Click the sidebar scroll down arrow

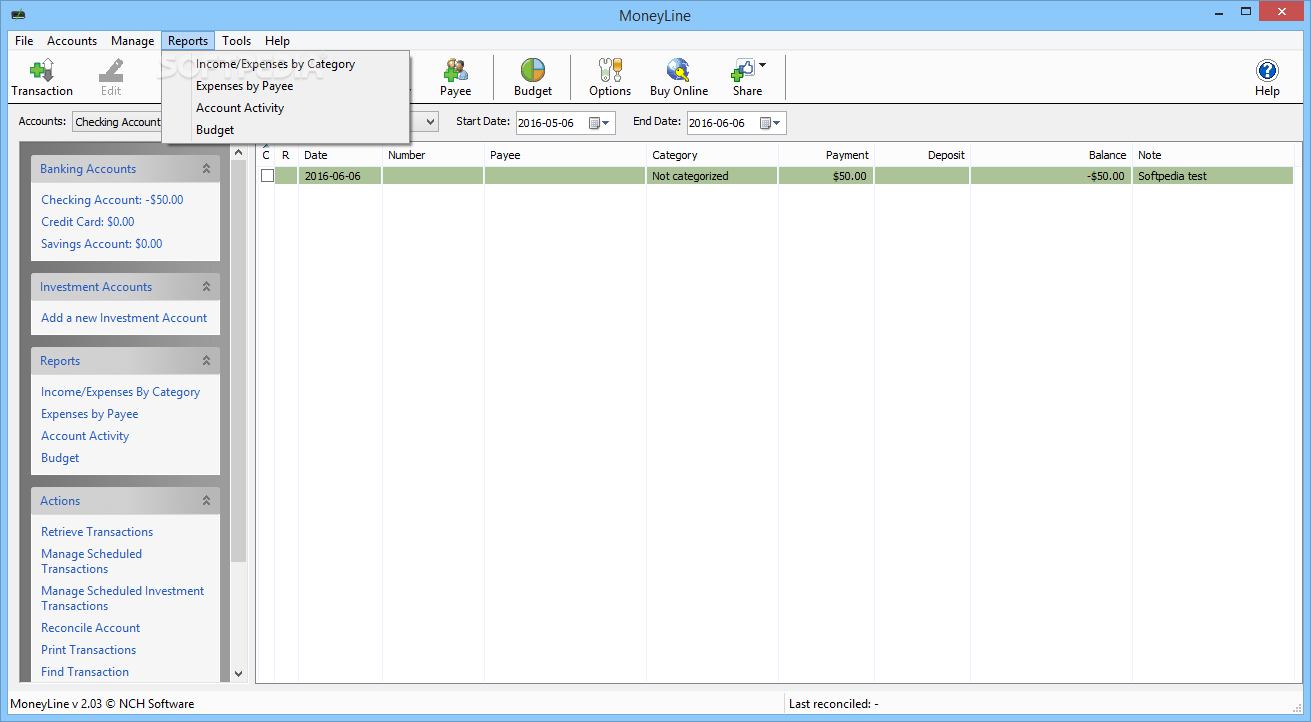pos(238,675)
